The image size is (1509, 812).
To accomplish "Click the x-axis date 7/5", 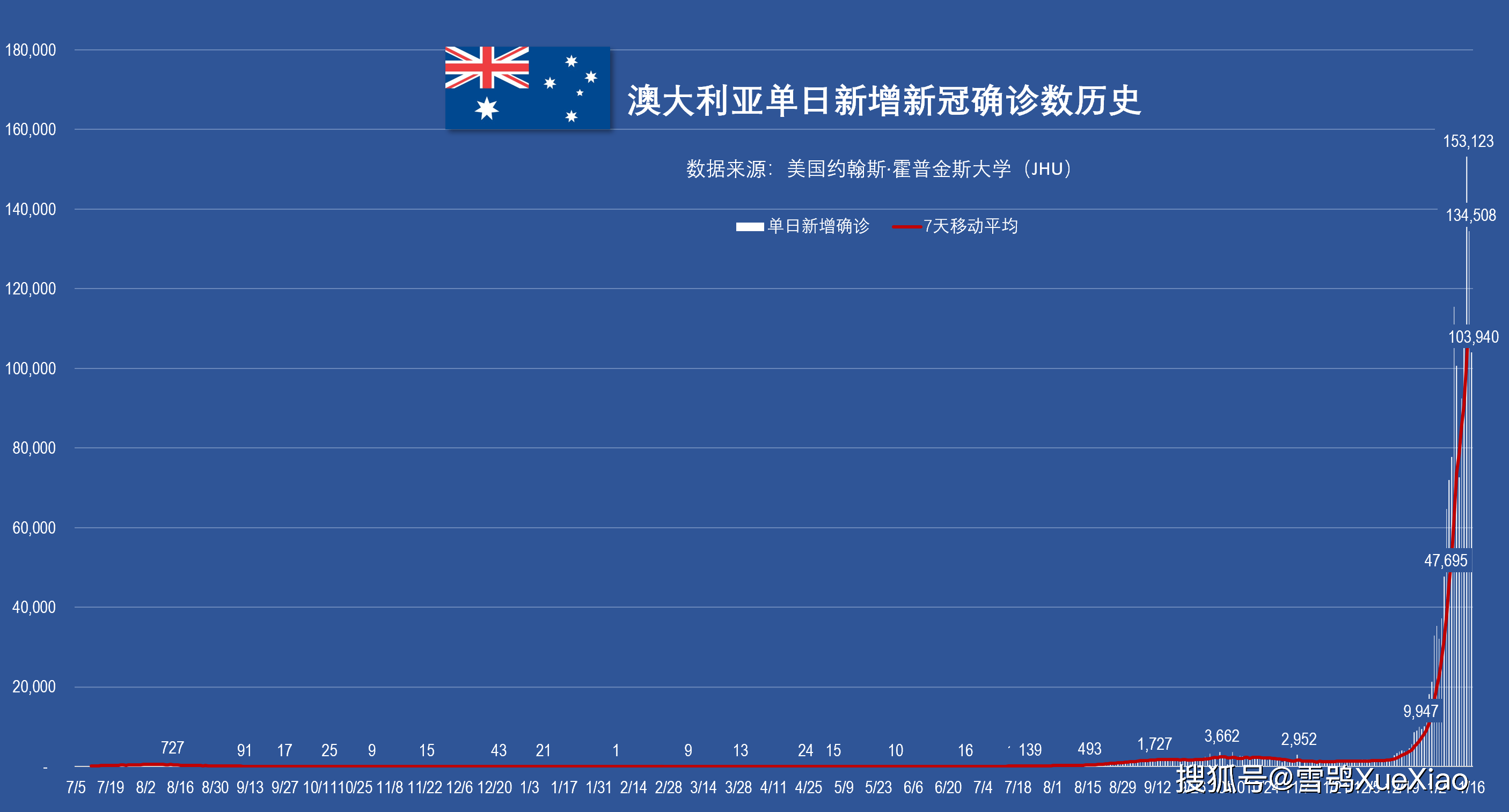I will pyautogui.click(x=76, y=787).
